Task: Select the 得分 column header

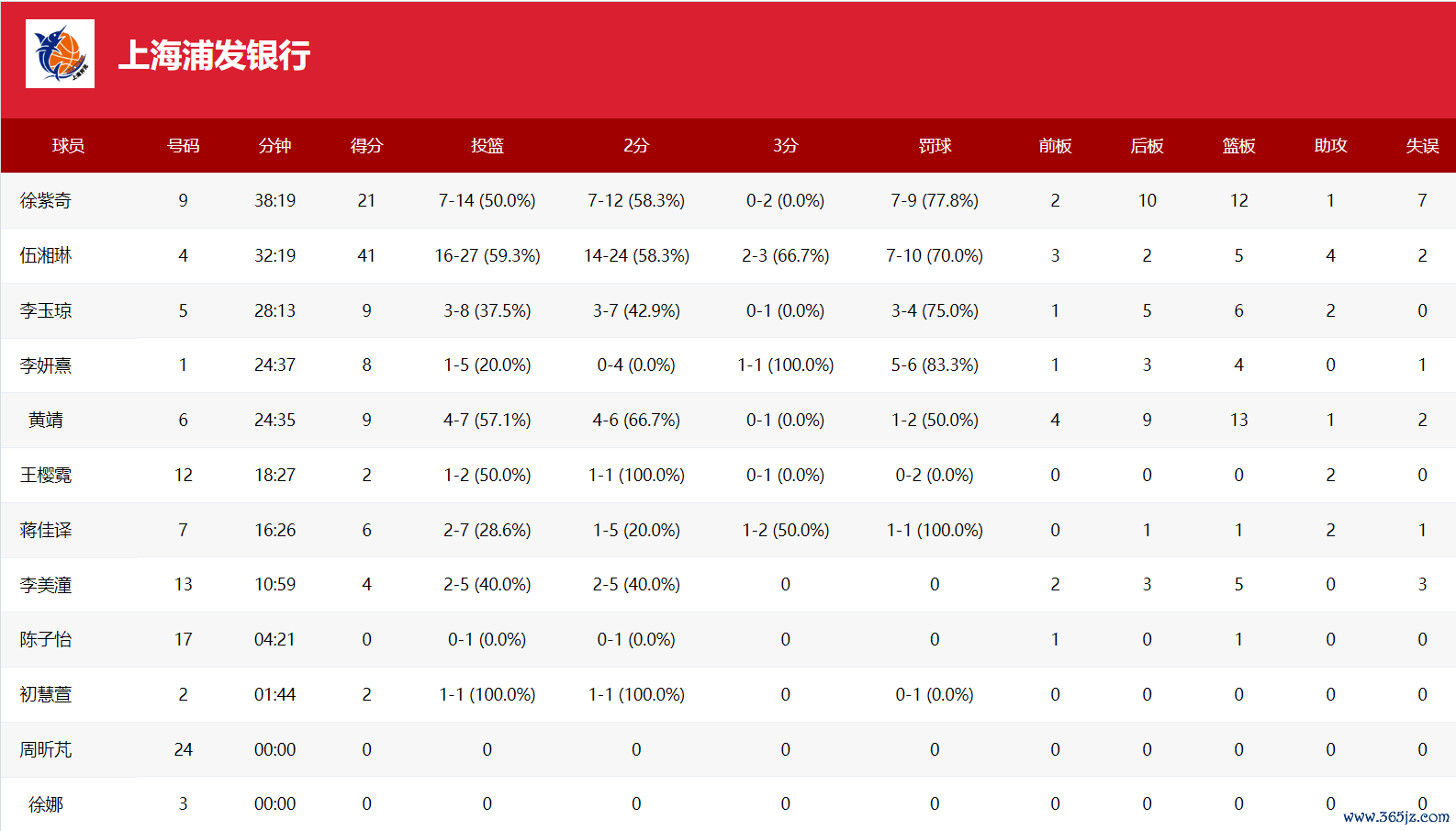Action: (x=366, y=146)
